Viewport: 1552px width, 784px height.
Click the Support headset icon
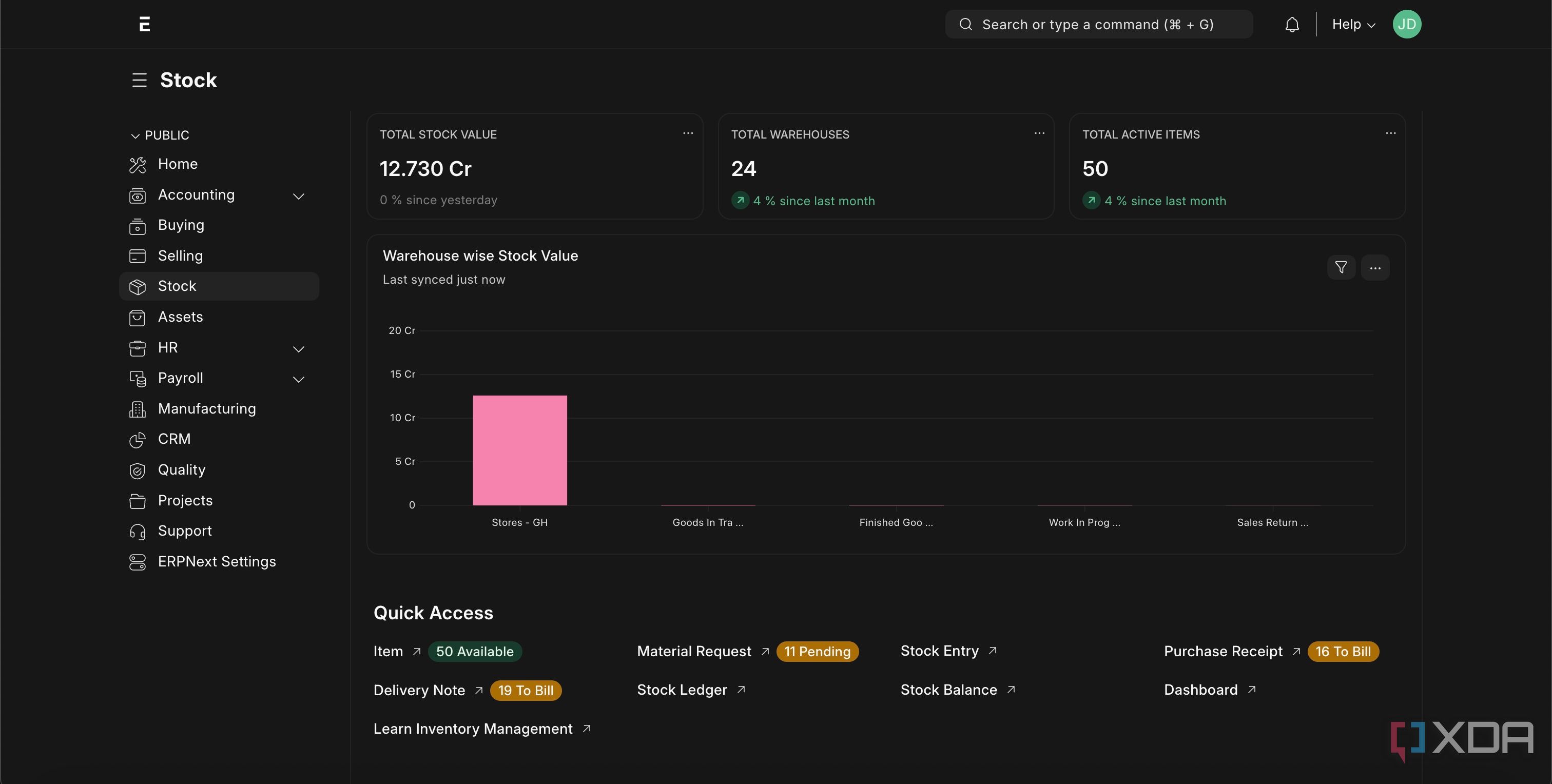(138, 531)
